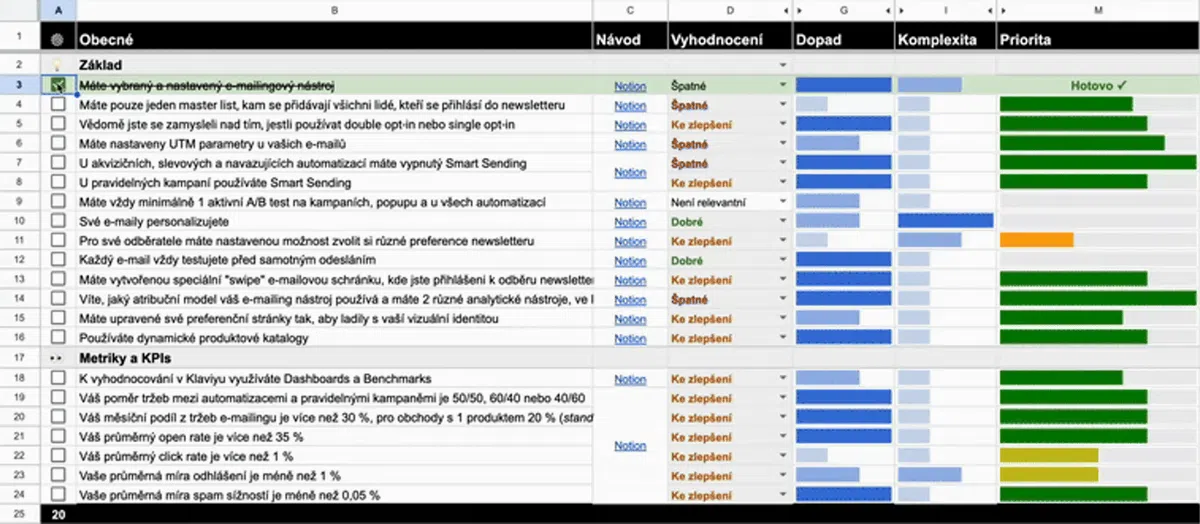The image size is (1200, 524).
Task: Open 'Není relevantní' dropdown in row 9
Action: (783, 202)
